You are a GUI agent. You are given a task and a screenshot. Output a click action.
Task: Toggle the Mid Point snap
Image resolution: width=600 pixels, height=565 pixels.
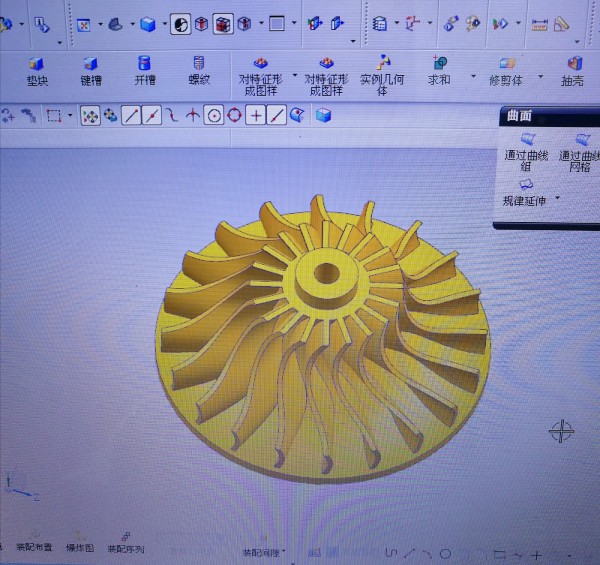pos(152,116)
